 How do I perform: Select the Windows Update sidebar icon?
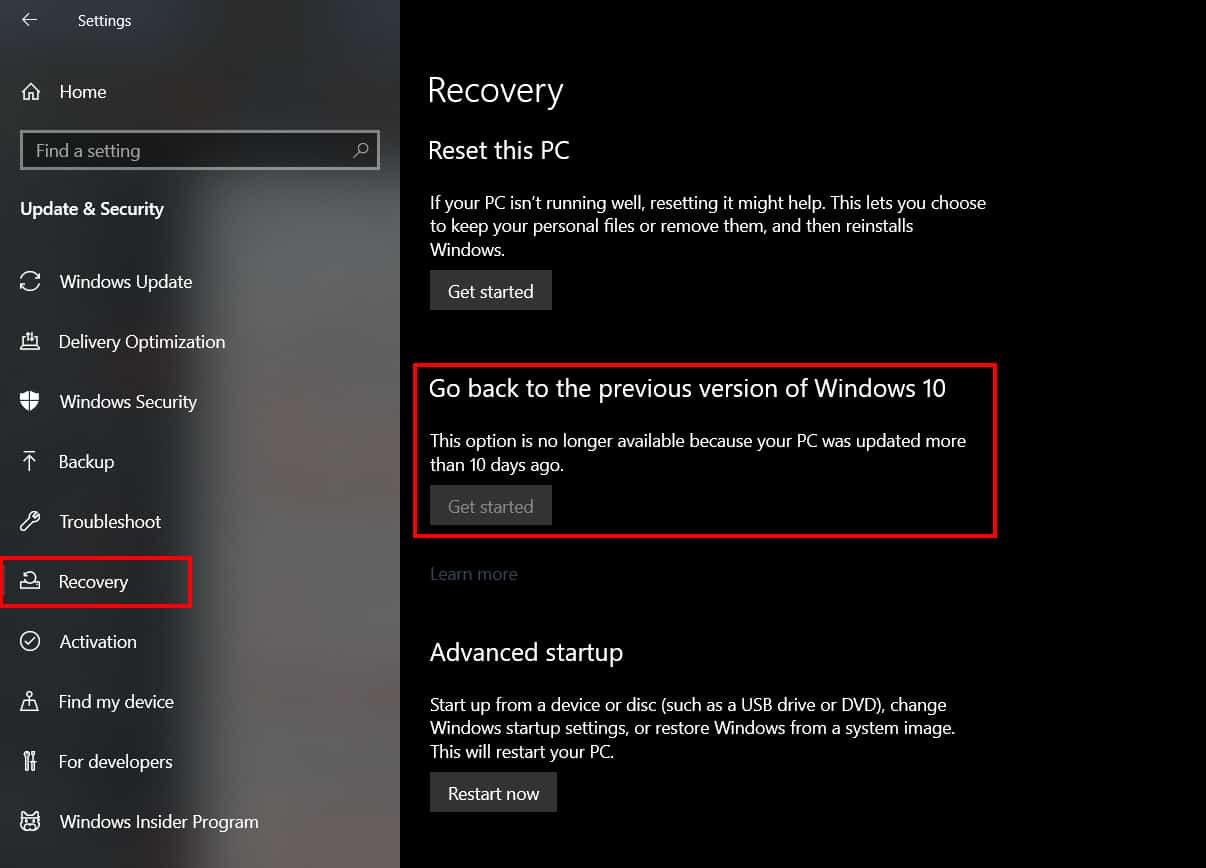[32, 281]
